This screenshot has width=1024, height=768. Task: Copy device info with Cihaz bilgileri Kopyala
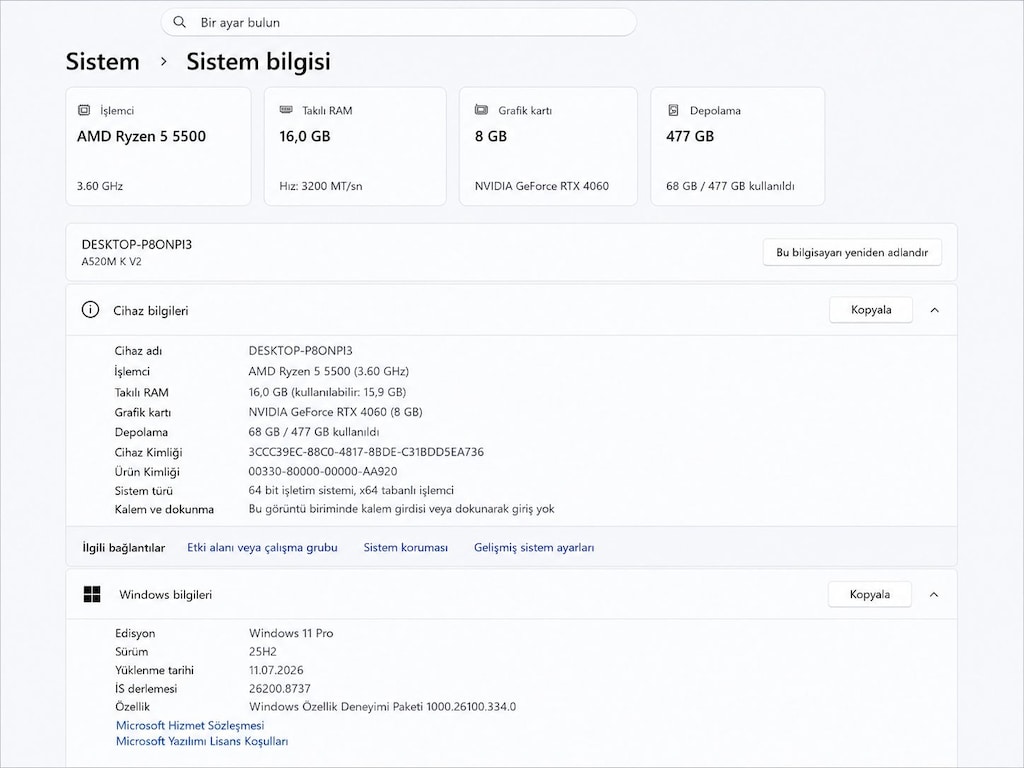(x=871, y=310)
